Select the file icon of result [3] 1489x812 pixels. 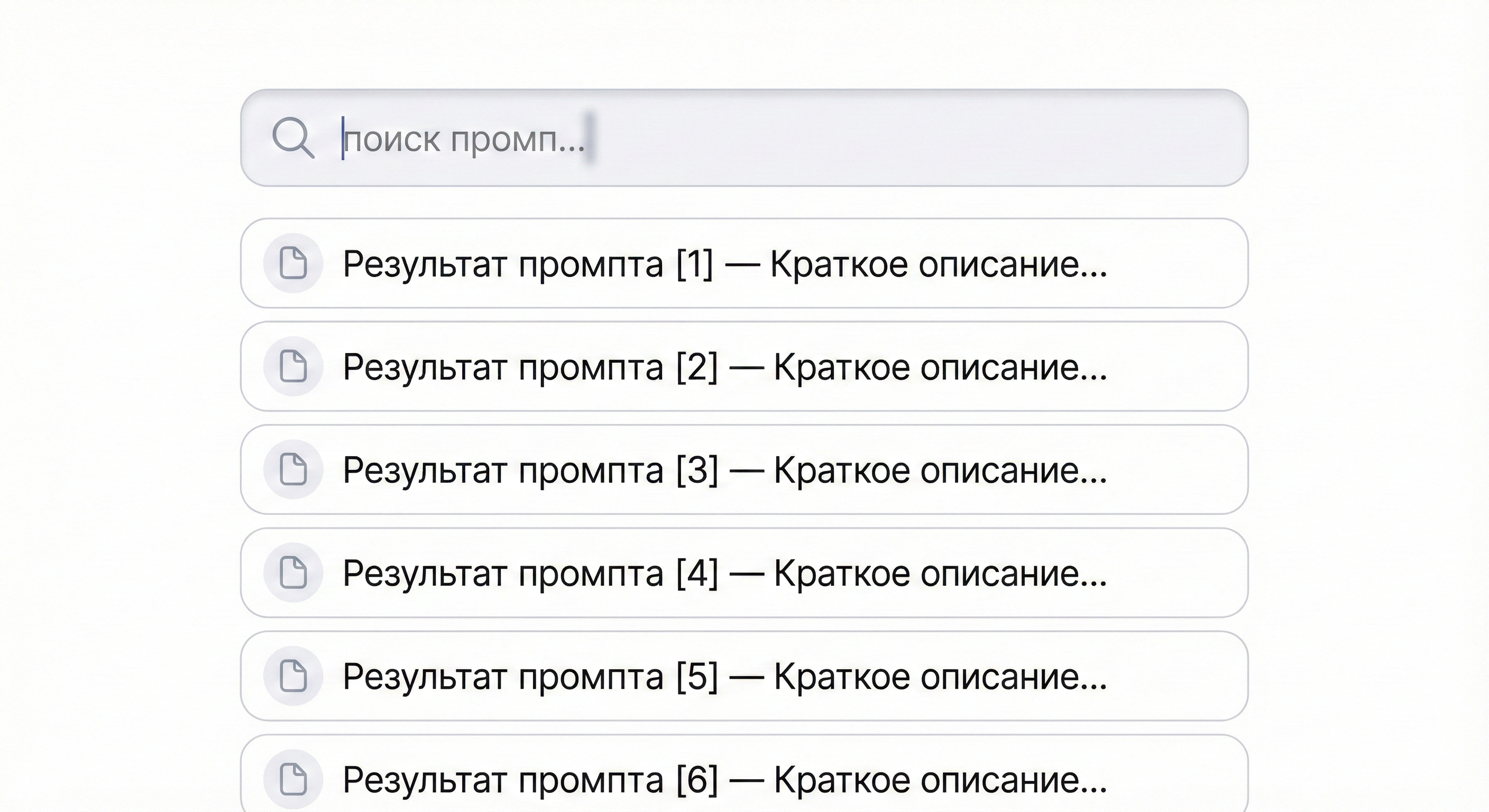tap(293, 469)
